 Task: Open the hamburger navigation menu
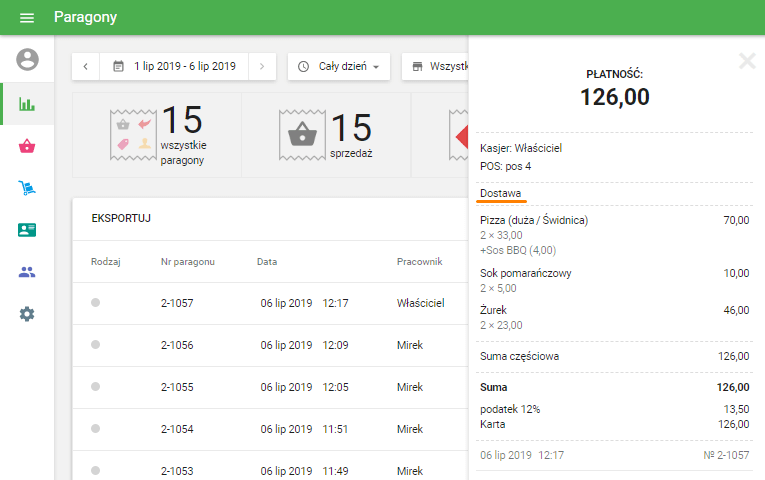pyautogui.click(x=27, y=18)
